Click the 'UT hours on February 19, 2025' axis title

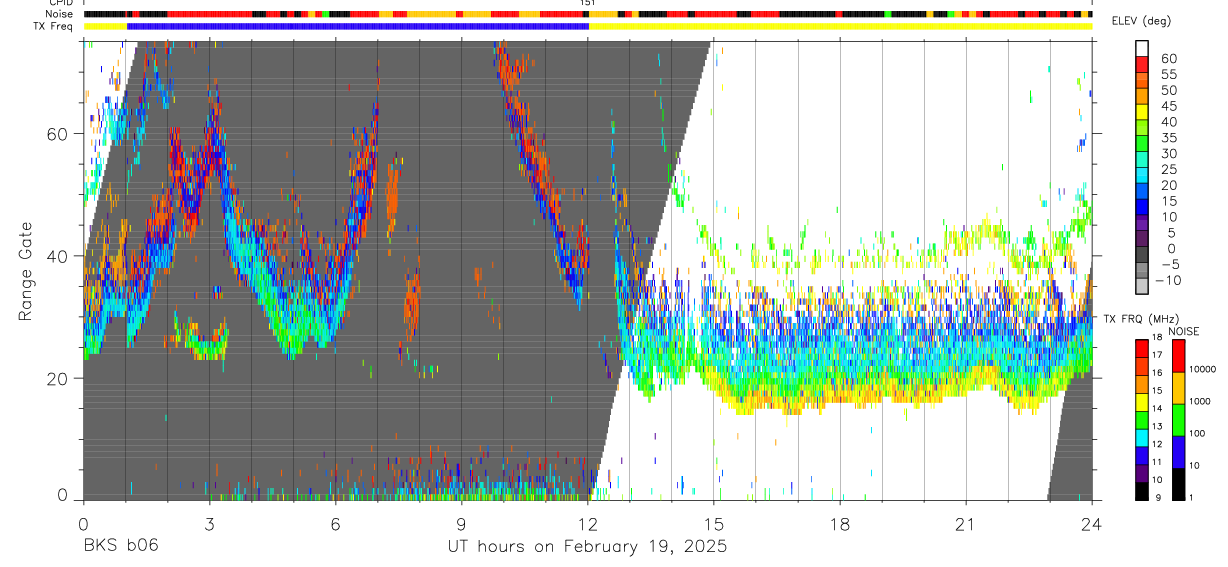pos(586,546)
